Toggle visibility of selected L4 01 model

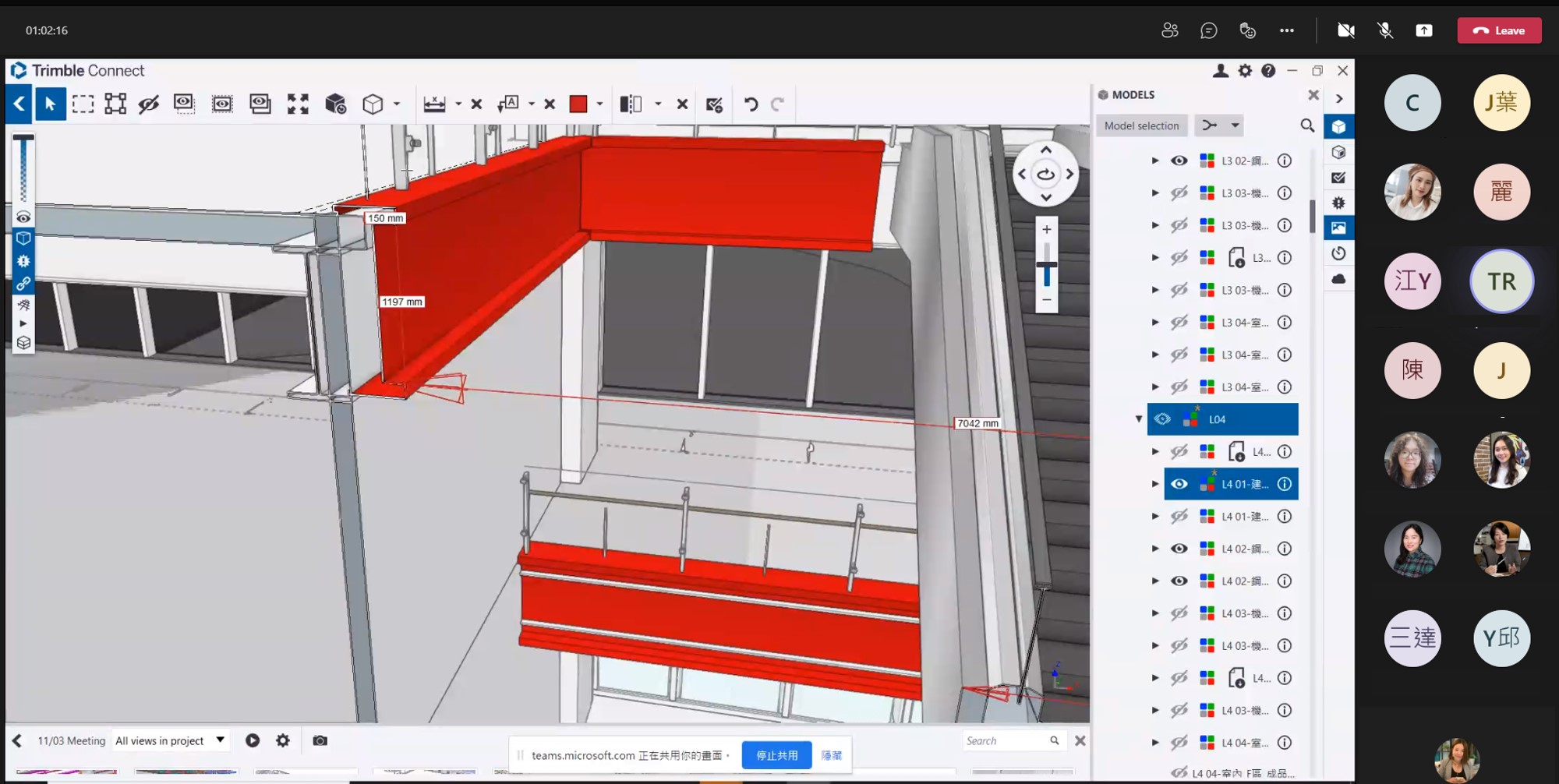pyautogui.click(x=1179, y=484)
